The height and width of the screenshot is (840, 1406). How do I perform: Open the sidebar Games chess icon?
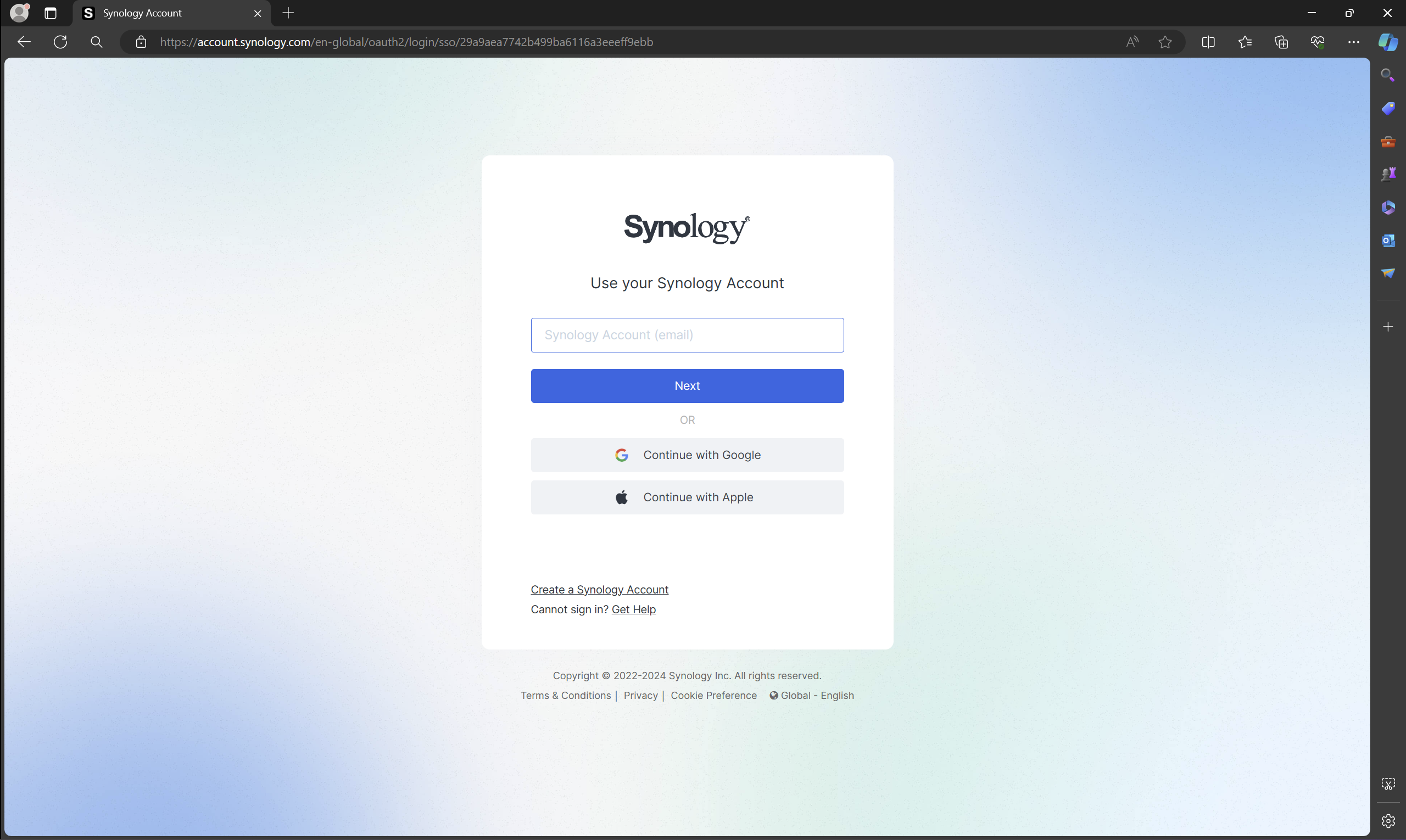(x=1388, y=175)
